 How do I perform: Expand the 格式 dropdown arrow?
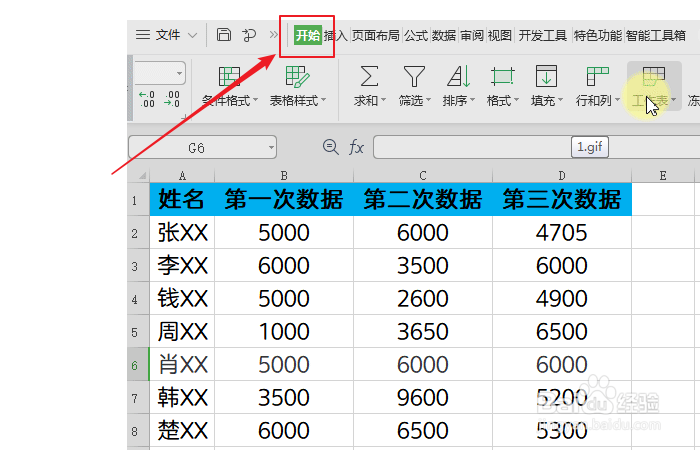(517, 100)
